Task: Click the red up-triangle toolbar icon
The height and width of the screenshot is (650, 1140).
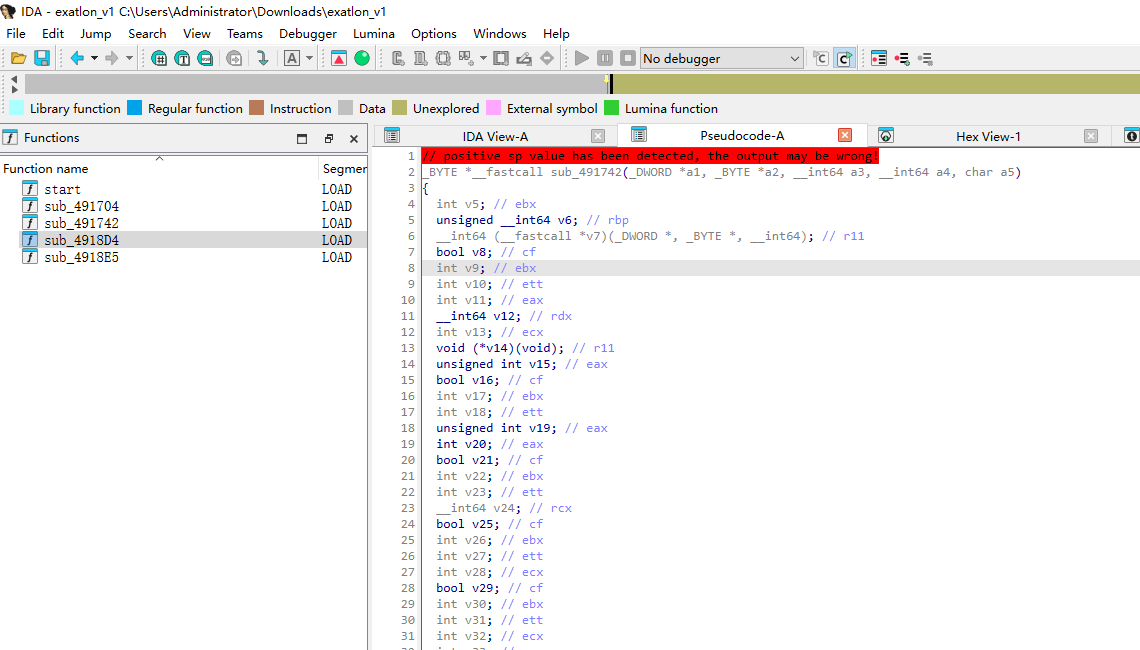Action: [339, 59]
